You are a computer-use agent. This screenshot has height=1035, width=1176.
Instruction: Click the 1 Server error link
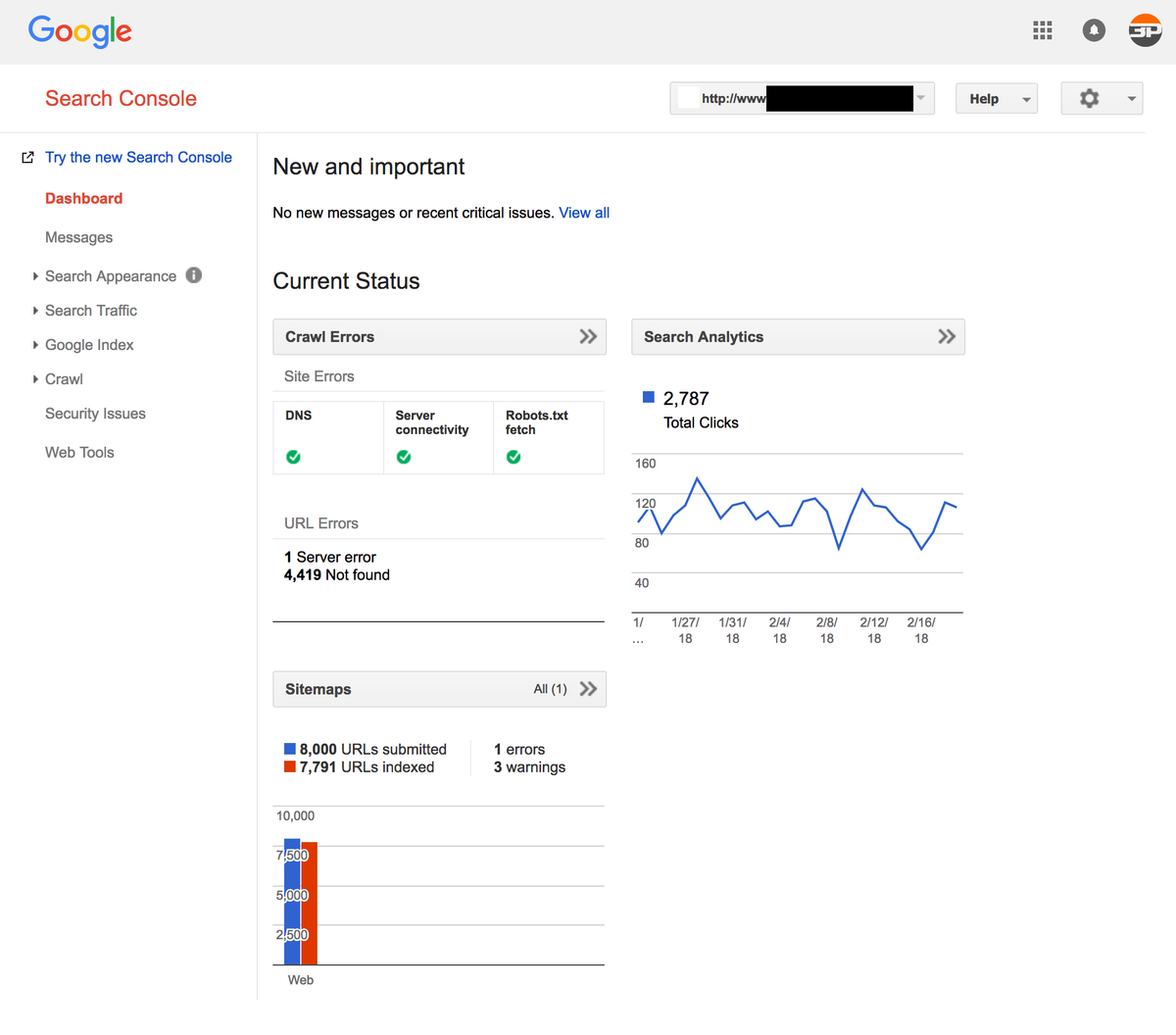click(x=330, y=557)
